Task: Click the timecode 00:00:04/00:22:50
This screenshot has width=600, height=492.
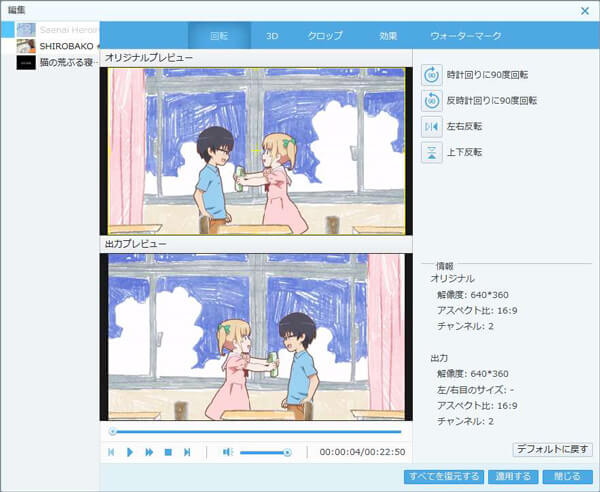Action: pyautogui.click(x=362, y=452)
